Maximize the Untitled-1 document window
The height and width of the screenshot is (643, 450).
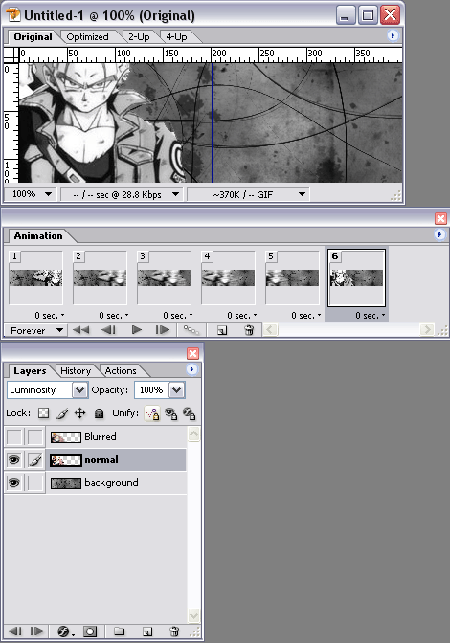pyautogui.click(x=368, y=16)
